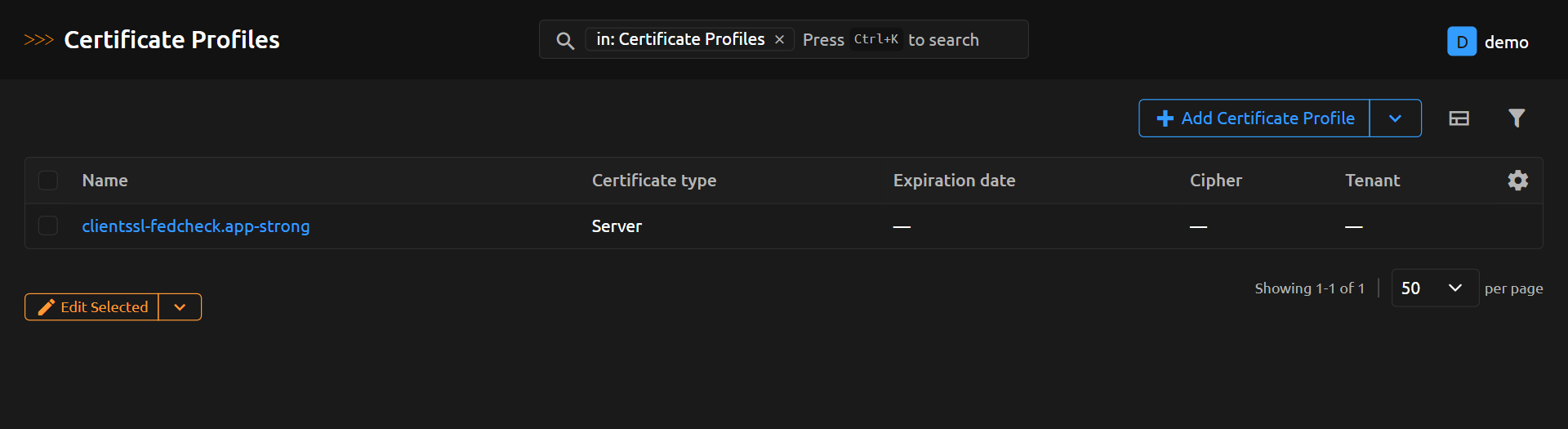The image size is (1568, 429).
Task: Check the box for the clientssl-fedcheck.app-strong row
Action: (x=48, y=226)
